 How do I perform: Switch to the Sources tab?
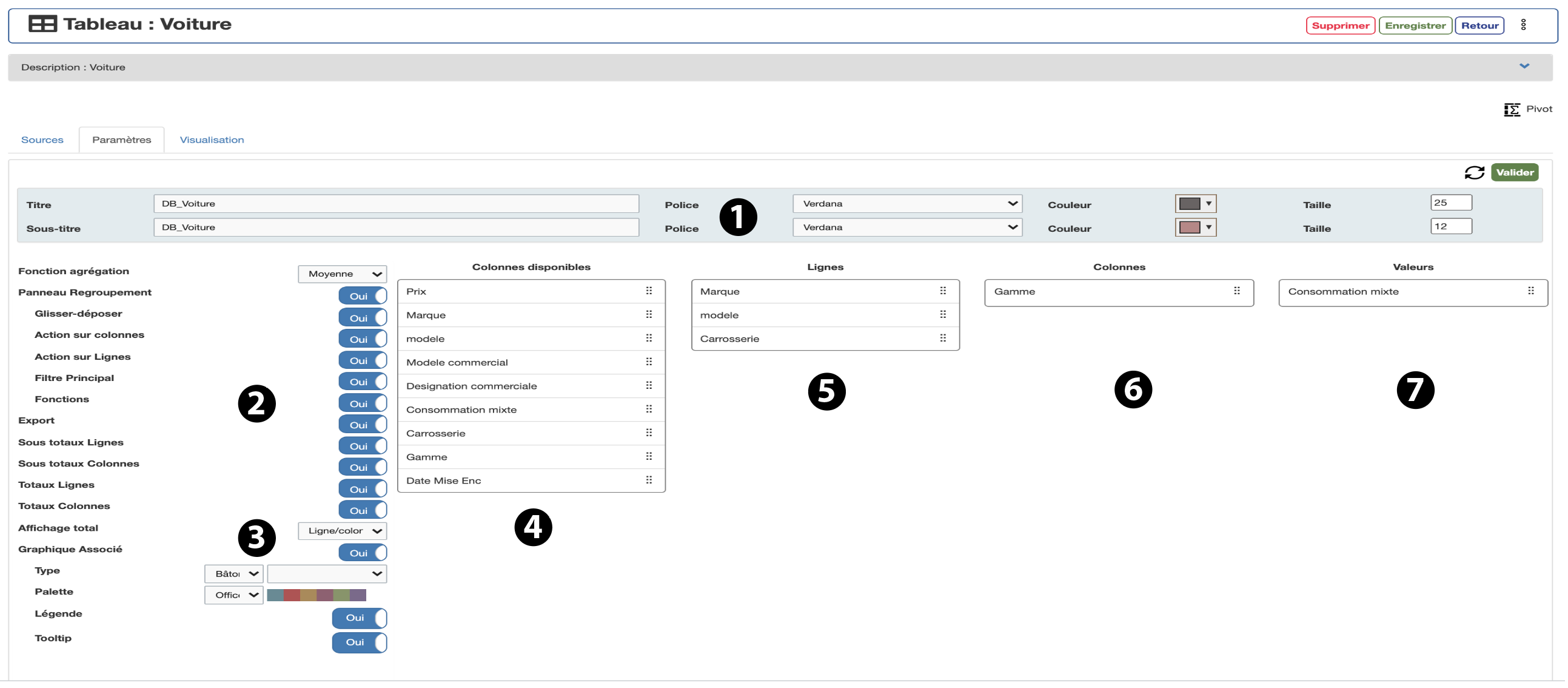click(42, 140)
